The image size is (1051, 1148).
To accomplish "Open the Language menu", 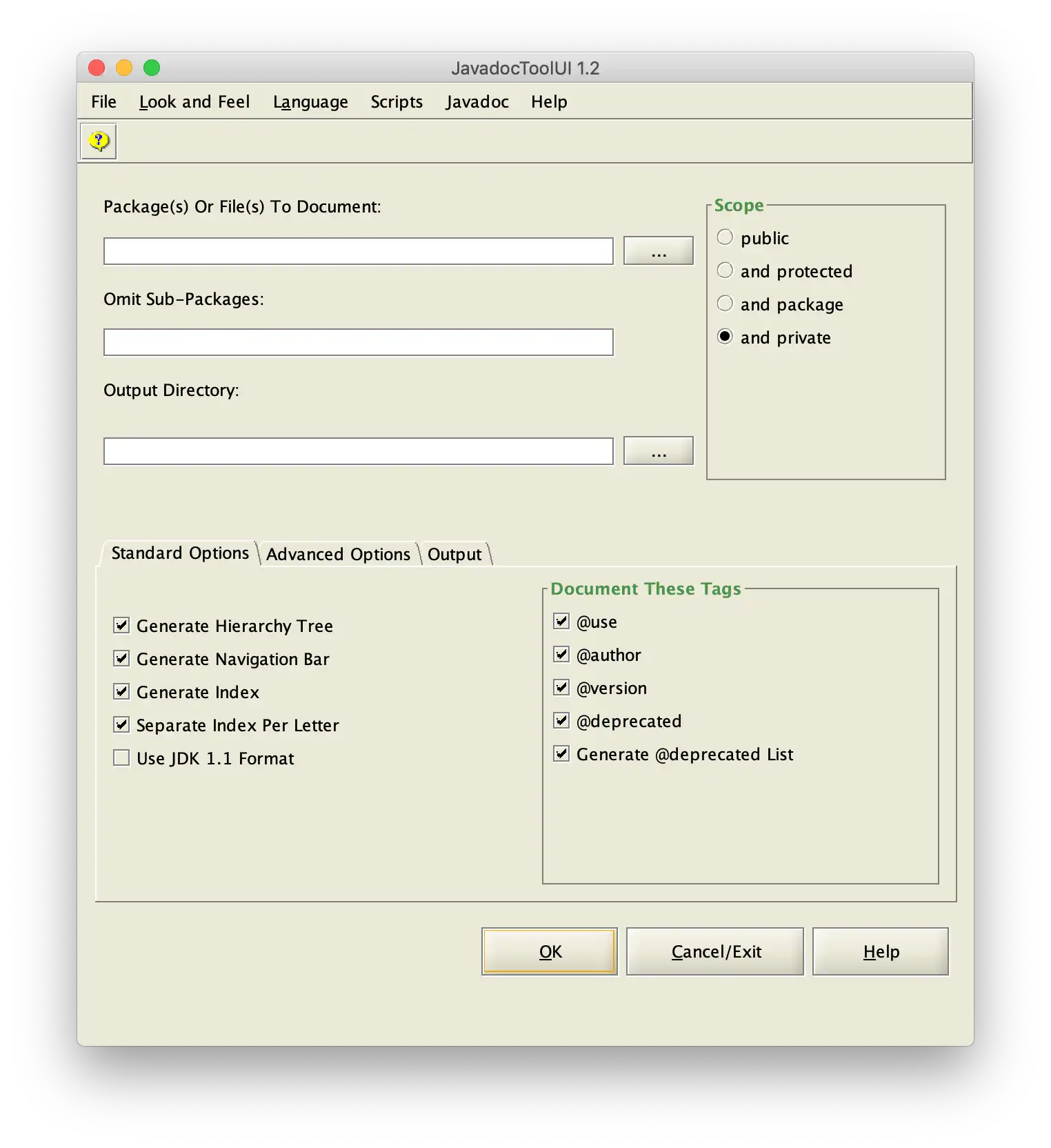I will point(310,101).
